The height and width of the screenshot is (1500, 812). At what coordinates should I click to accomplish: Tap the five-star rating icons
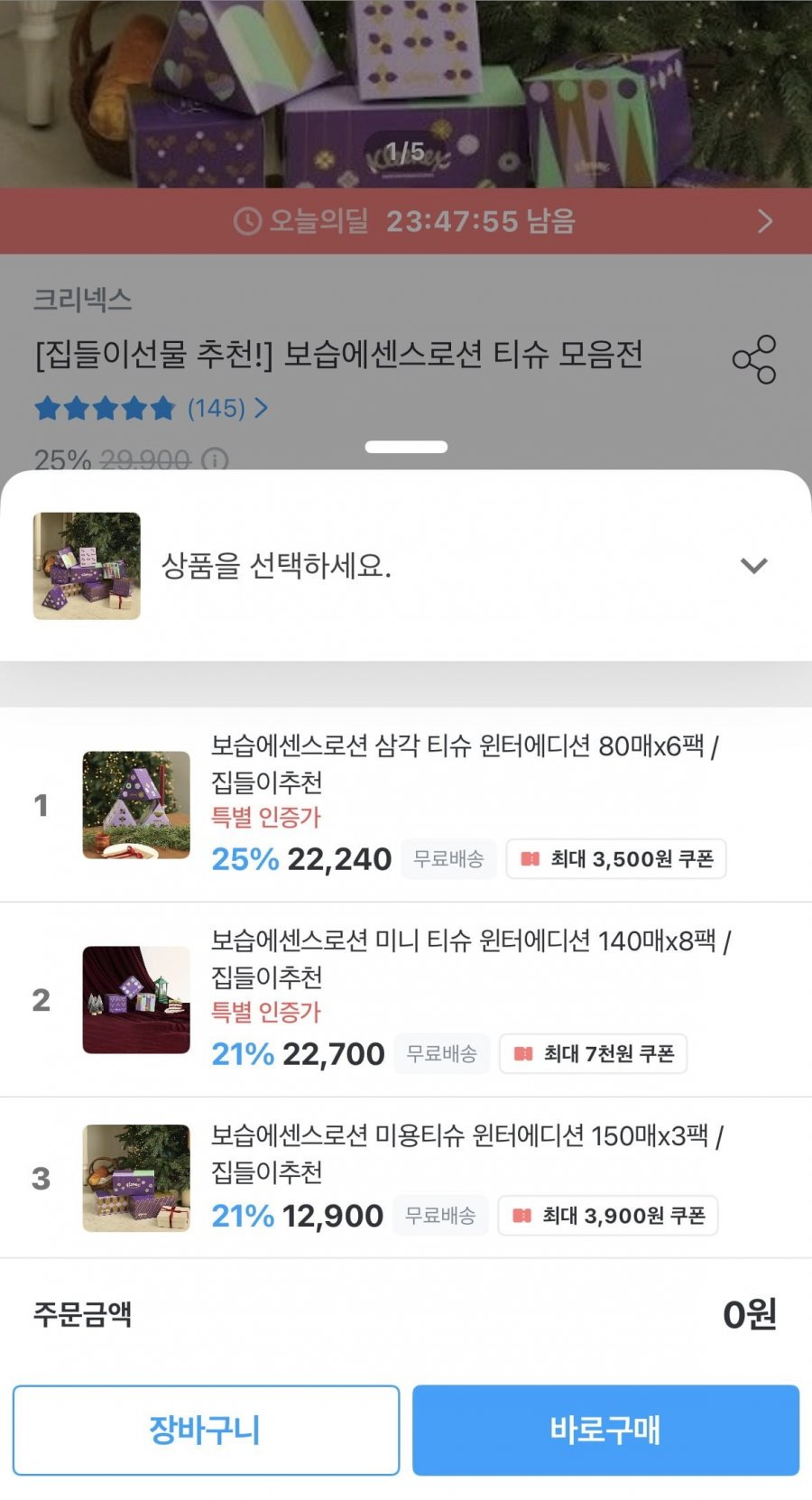coord(105,409)
